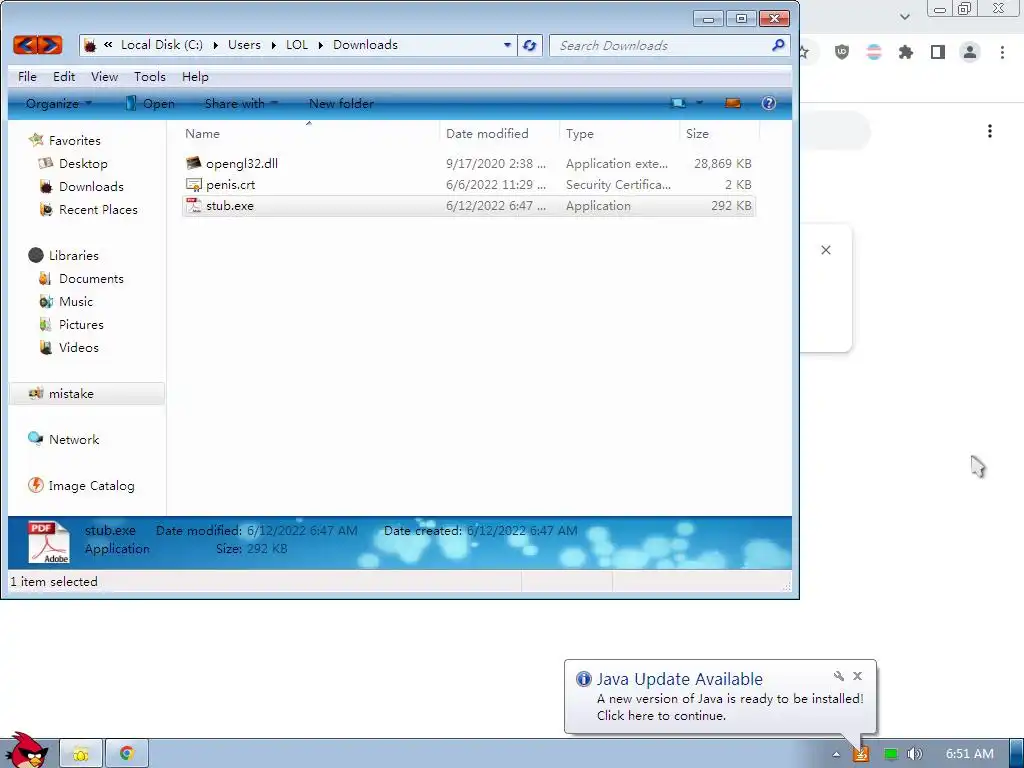Sort by the Date modified column
This screenshot has width=1024, height=768.
point(487,133)
